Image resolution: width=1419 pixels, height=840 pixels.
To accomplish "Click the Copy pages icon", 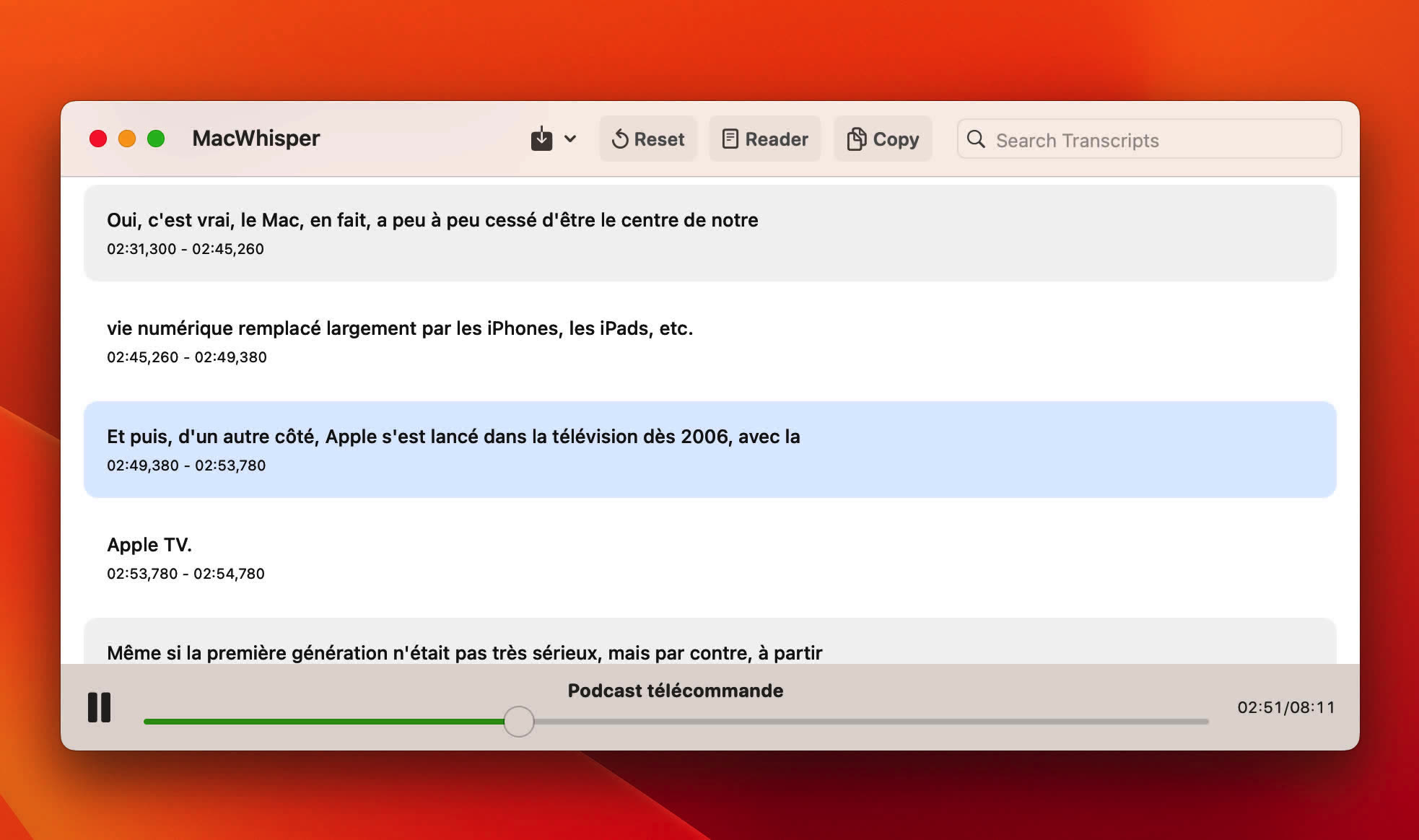I will 857,139.
